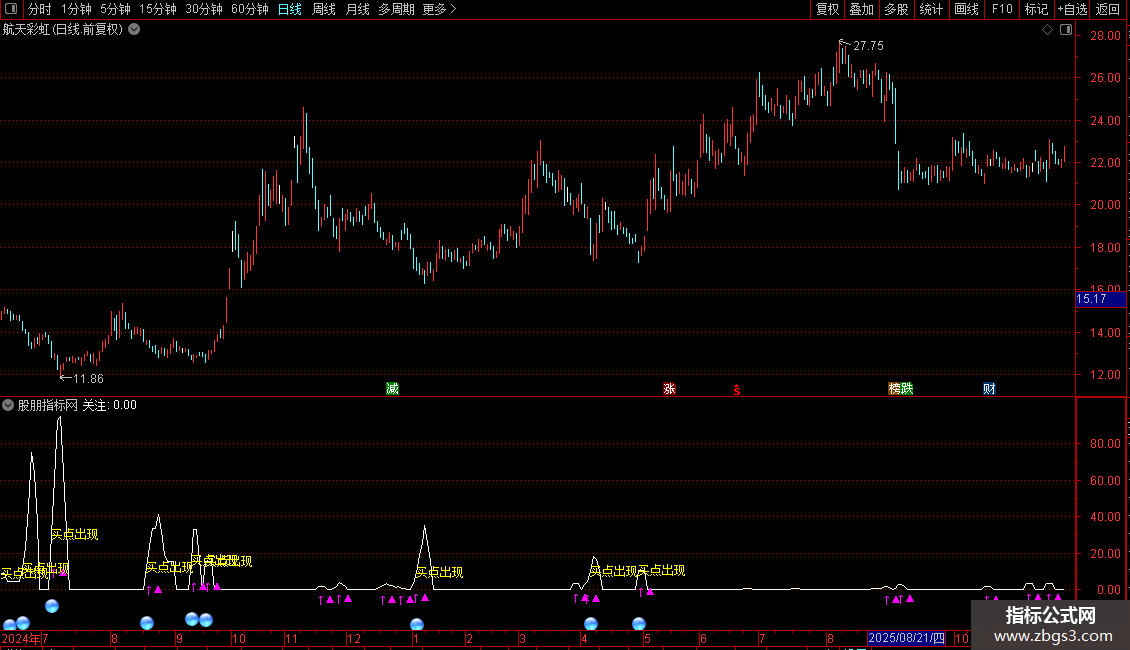1130x650 pixels.
Task: Click the 11.86 low price label
Action: [x=88, y=378]
